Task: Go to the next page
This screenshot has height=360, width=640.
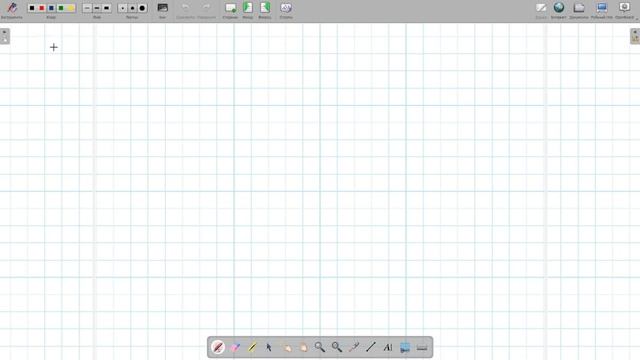Action: click(265, 7)
